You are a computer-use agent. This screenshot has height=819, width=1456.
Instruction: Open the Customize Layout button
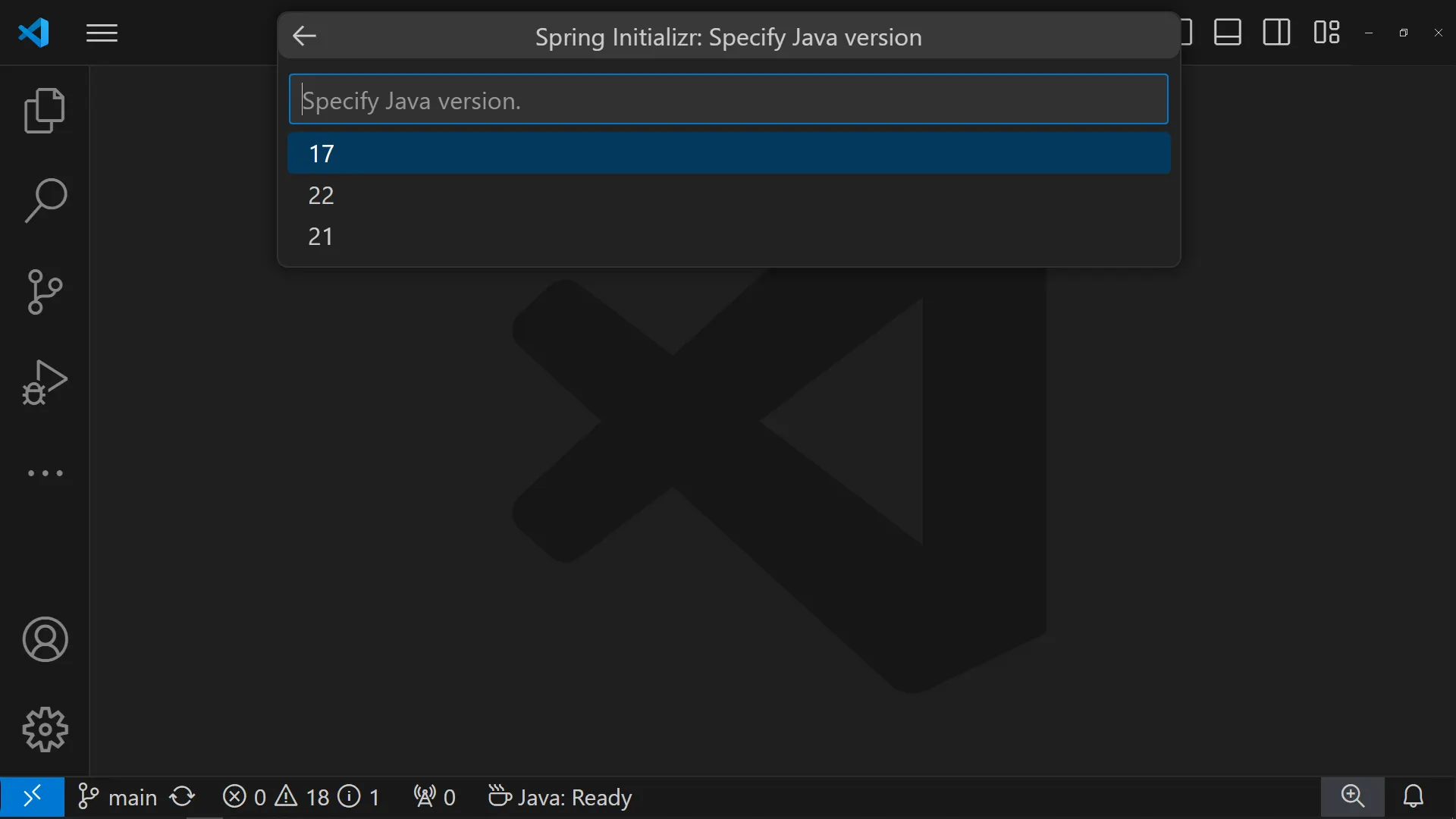[x=1326, y=33]
